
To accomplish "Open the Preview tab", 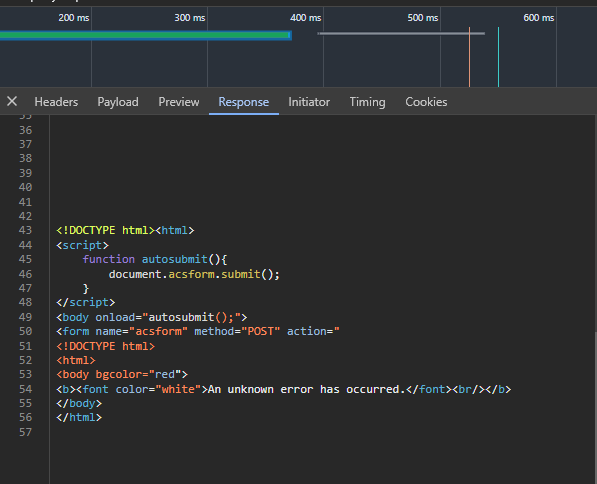I will [179, 102].
